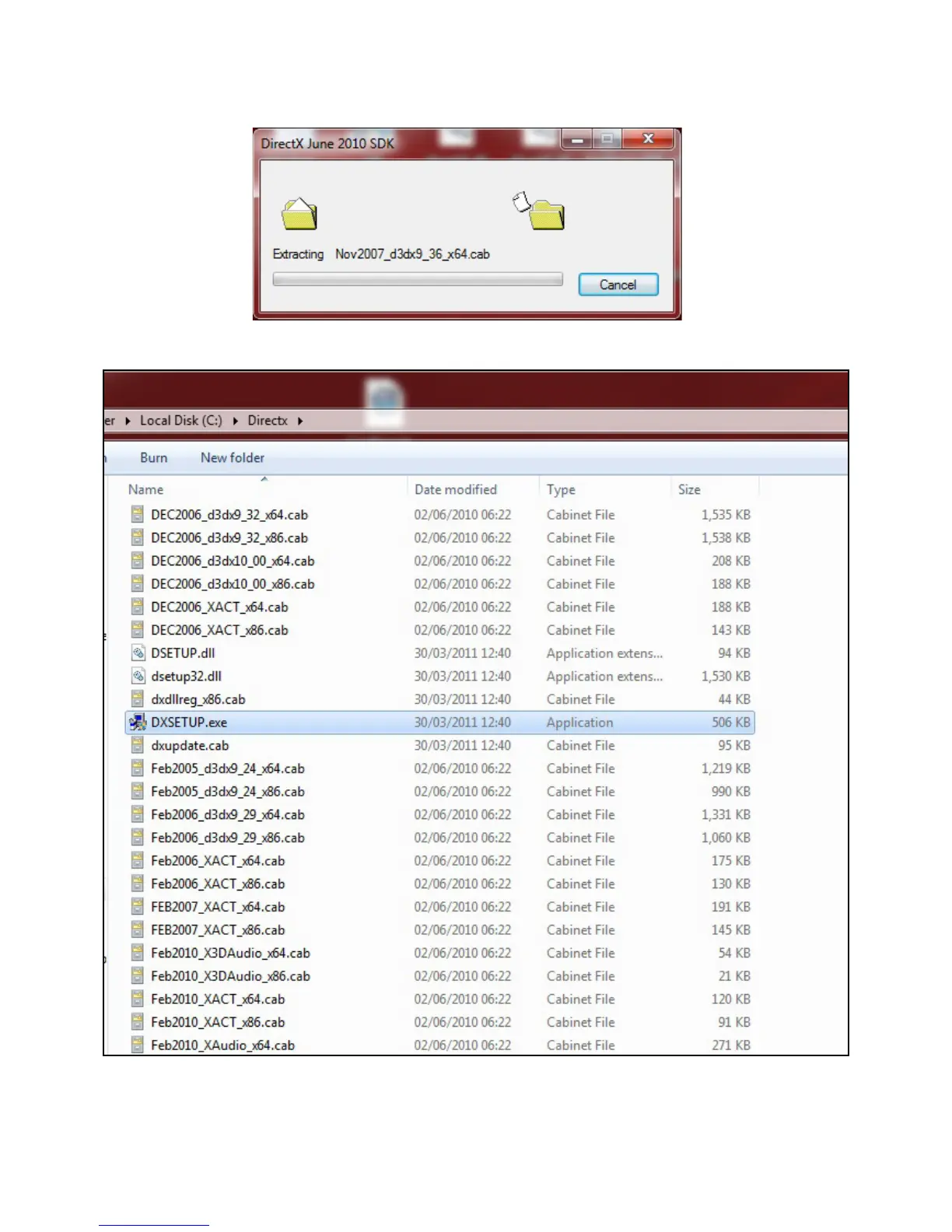Click the DSETUP.dll file icon
This screenshot has height=1232, width=952.
[138, 653]
